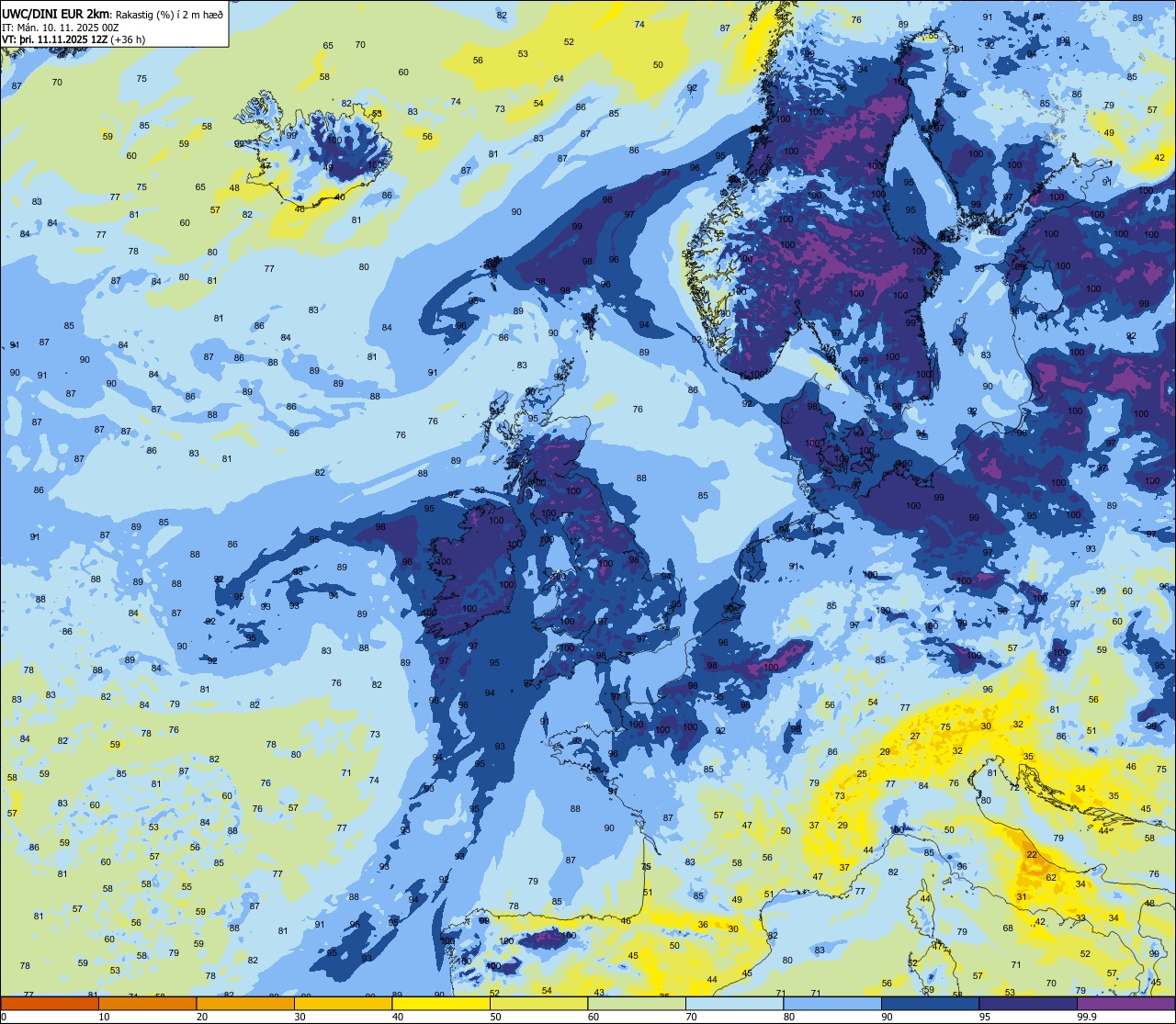Click the light blue 80–90 legend swatch

point(832,1004)
